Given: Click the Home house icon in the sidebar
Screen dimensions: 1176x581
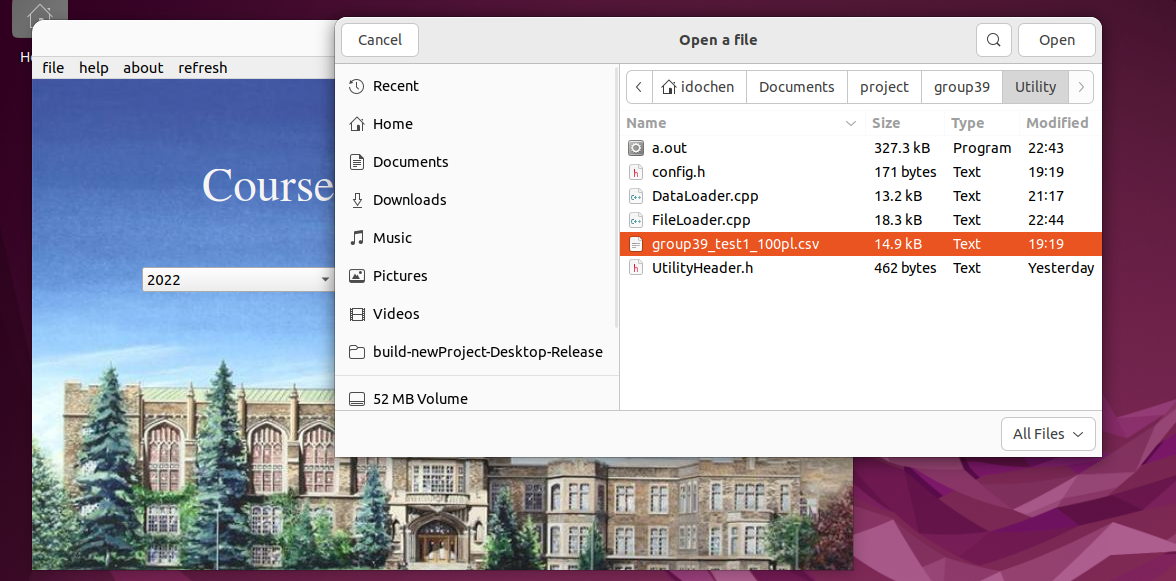Looking at the screenshot, I should click(x=358, y=124).
